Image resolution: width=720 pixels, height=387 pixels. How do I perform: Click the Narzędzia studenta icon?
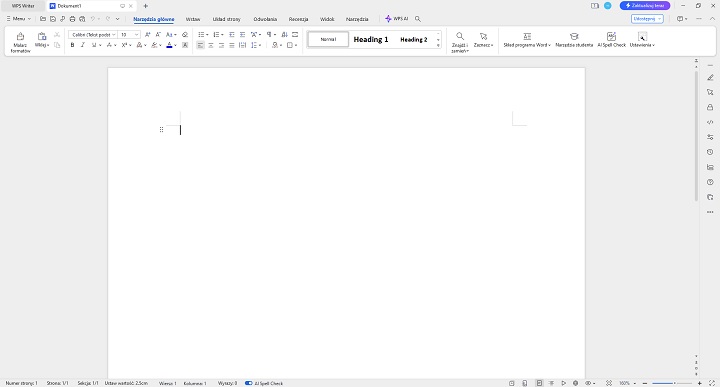tap(574, 36)
